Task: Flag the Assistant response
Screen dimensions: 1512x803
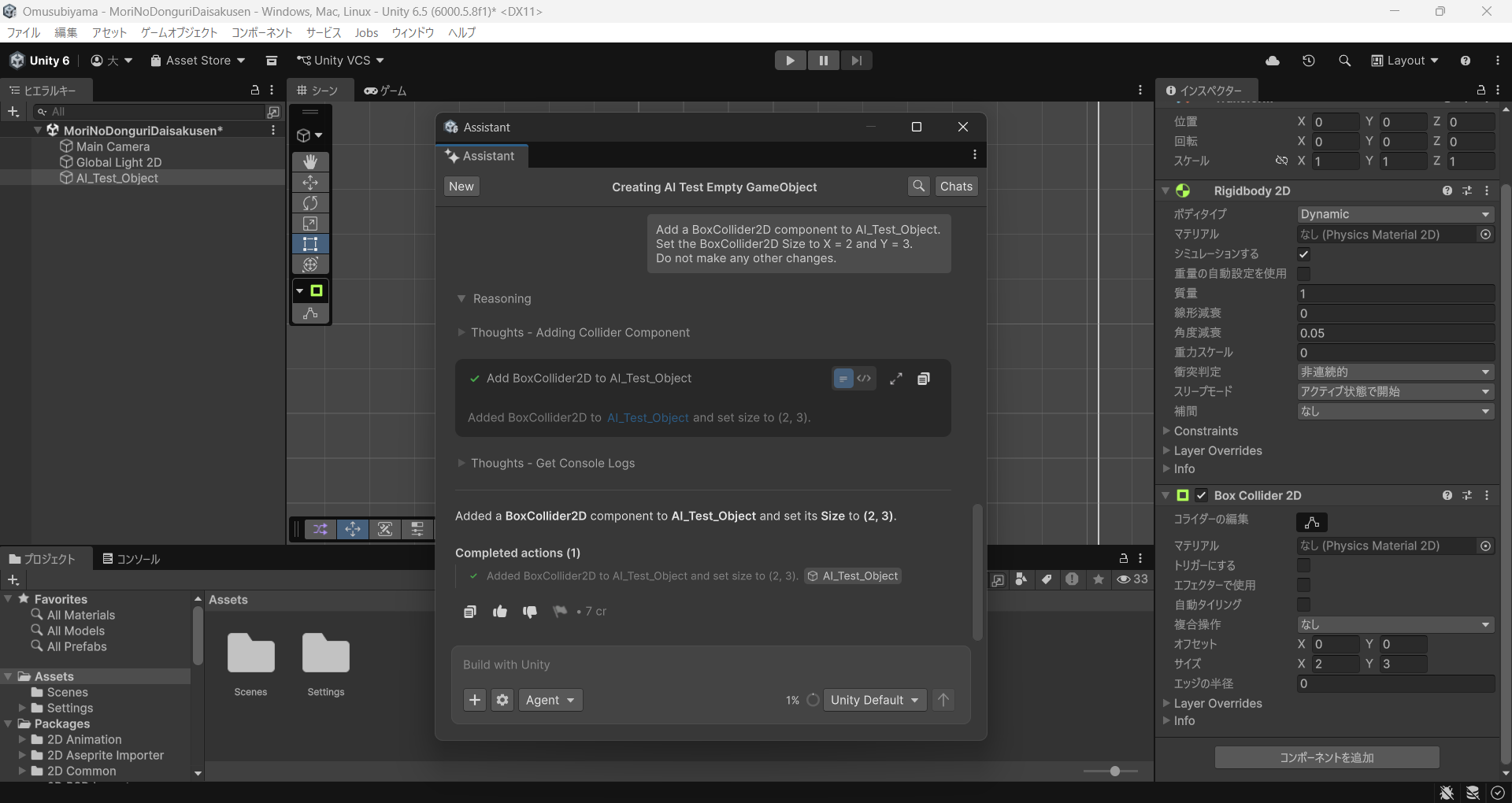Action: click(x=560, y=612)
